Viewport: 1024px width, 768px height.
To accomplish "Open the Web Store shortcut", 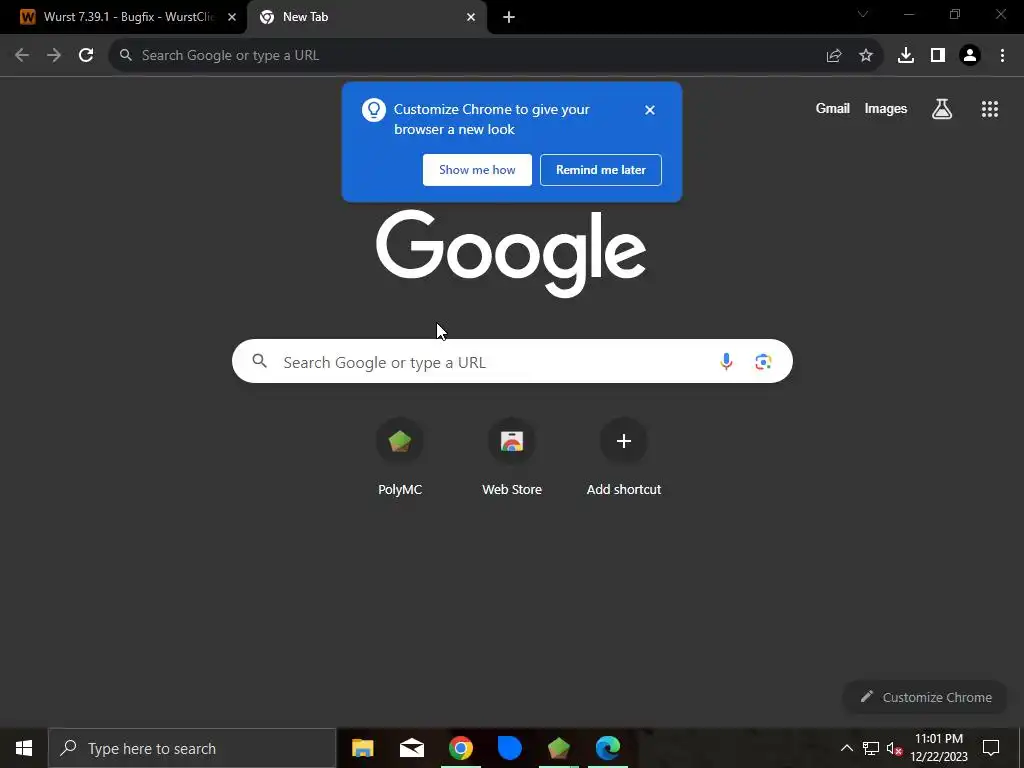I will 512,458.
